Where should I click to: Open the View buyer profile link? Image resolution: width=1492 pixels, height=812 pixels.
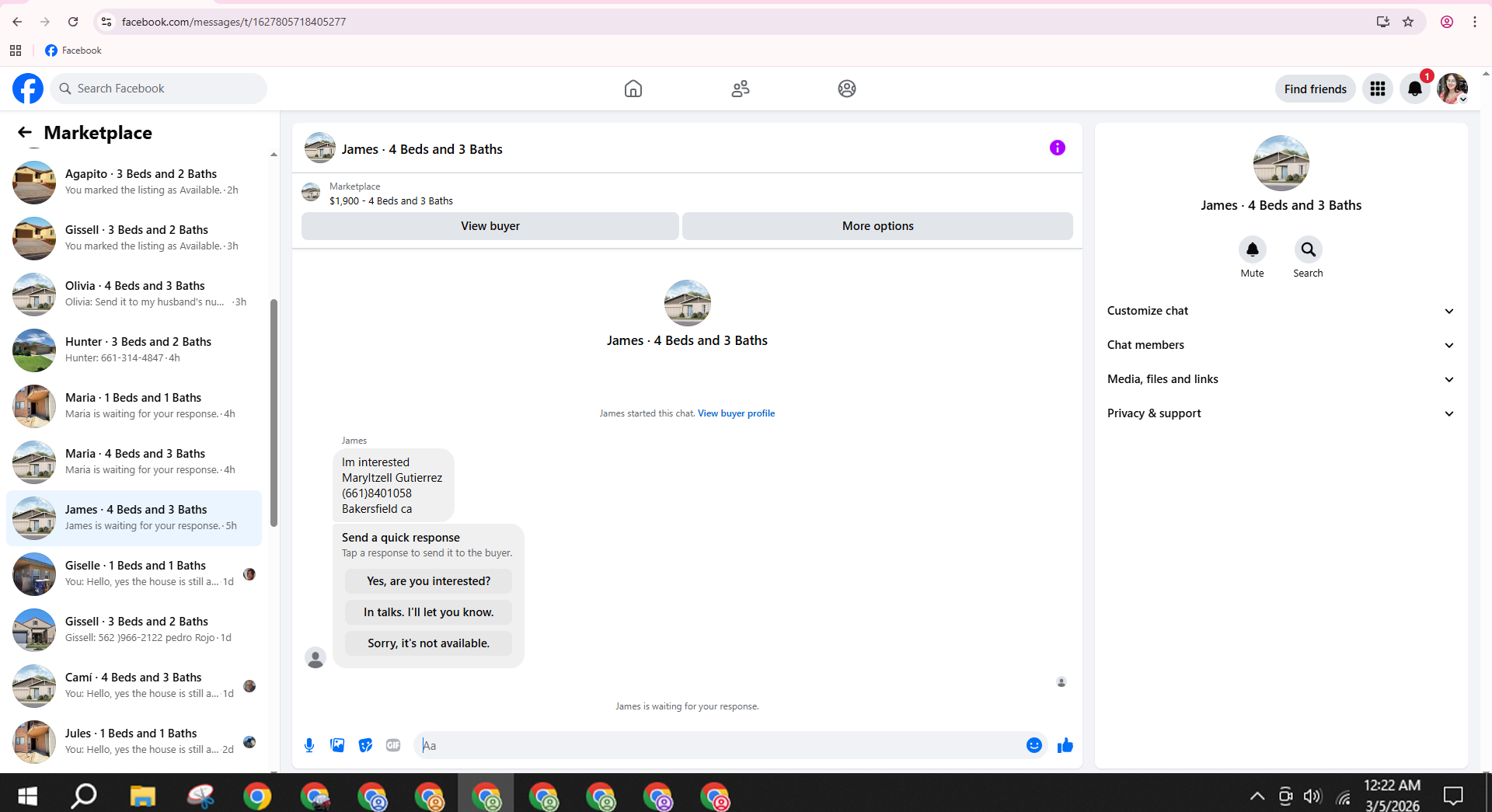click(736, 413)
